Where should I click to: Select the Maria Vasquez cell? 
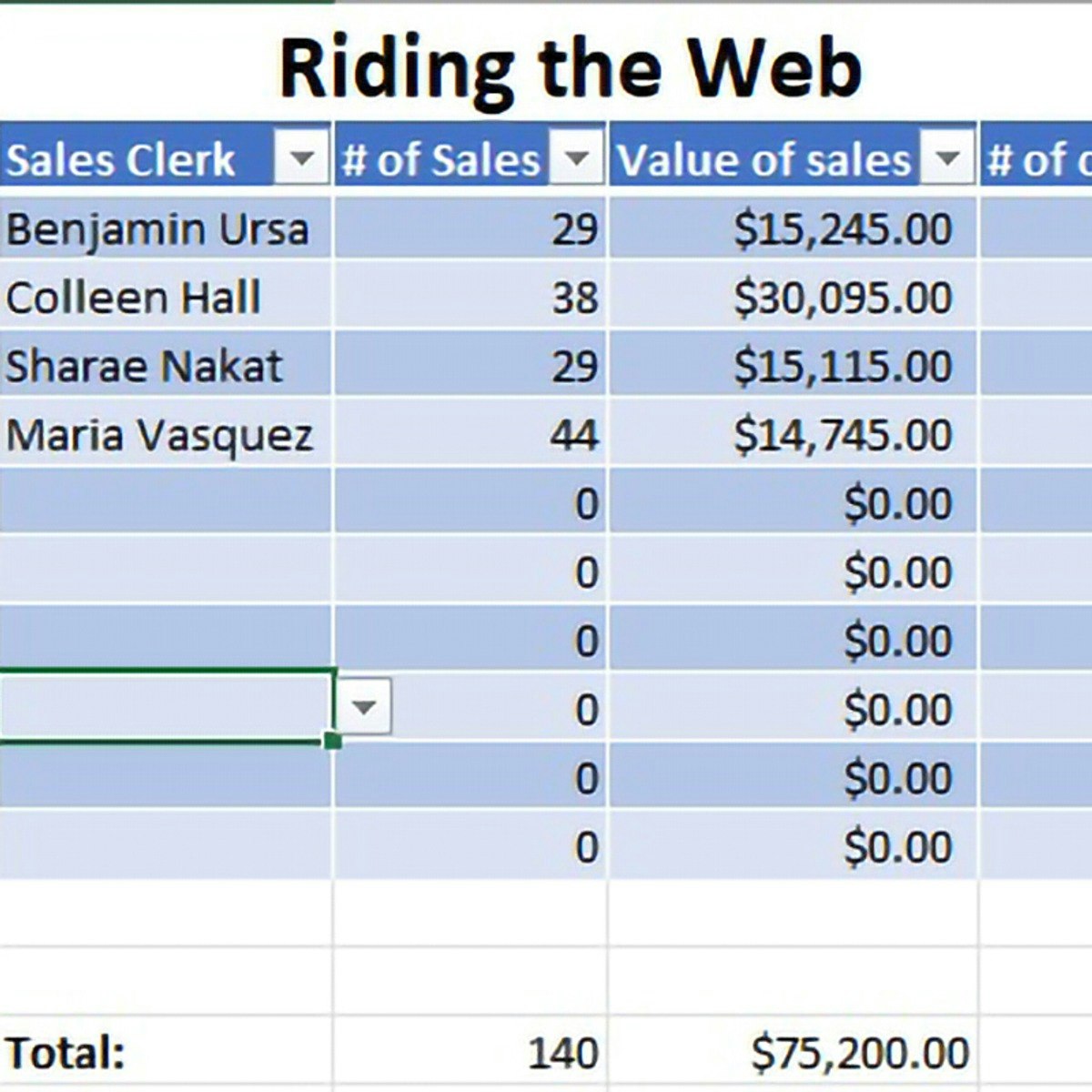pos(159,435)
